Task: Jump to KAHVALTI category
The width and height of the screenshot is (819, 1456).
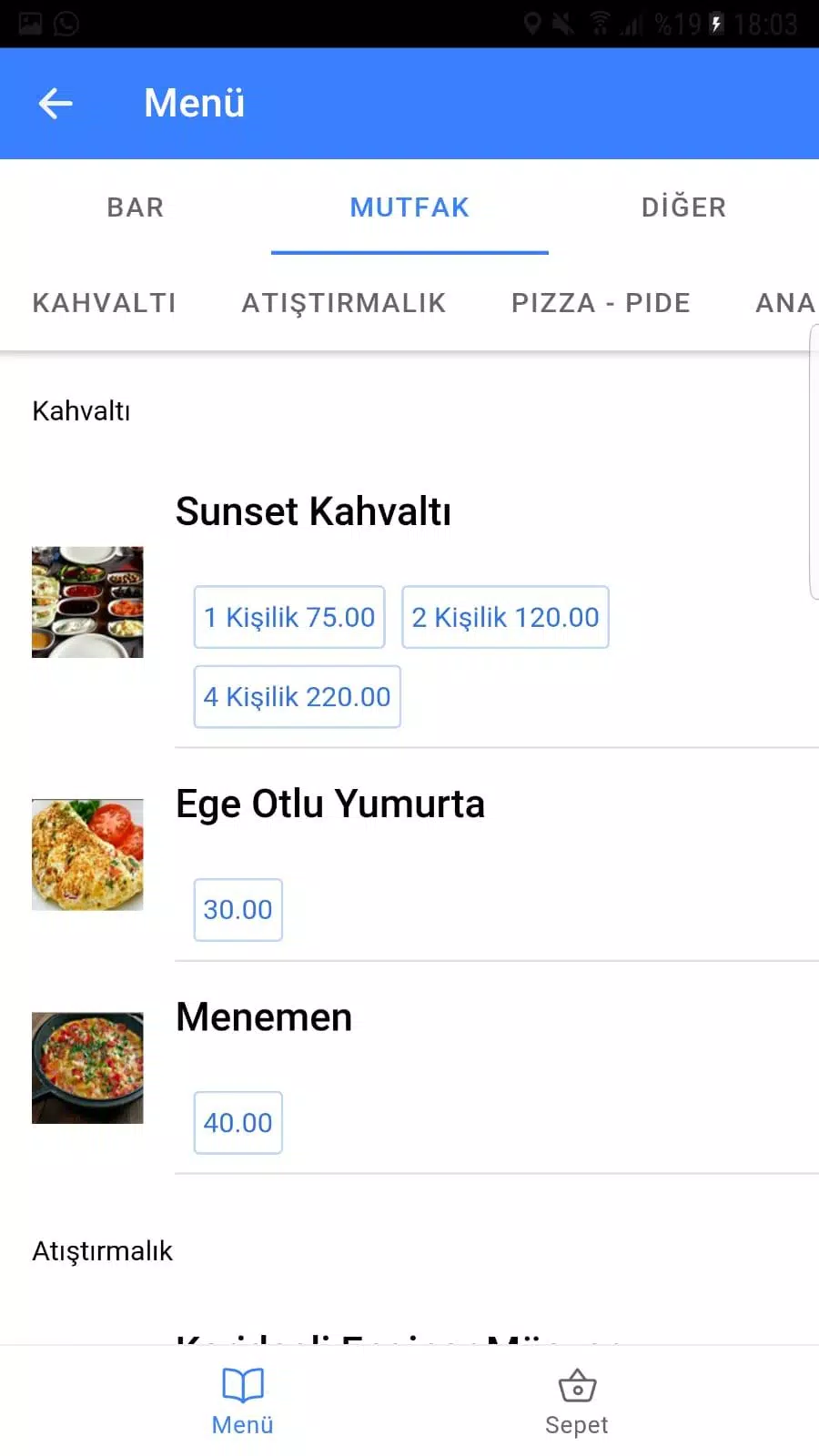Action: (105, 303)
